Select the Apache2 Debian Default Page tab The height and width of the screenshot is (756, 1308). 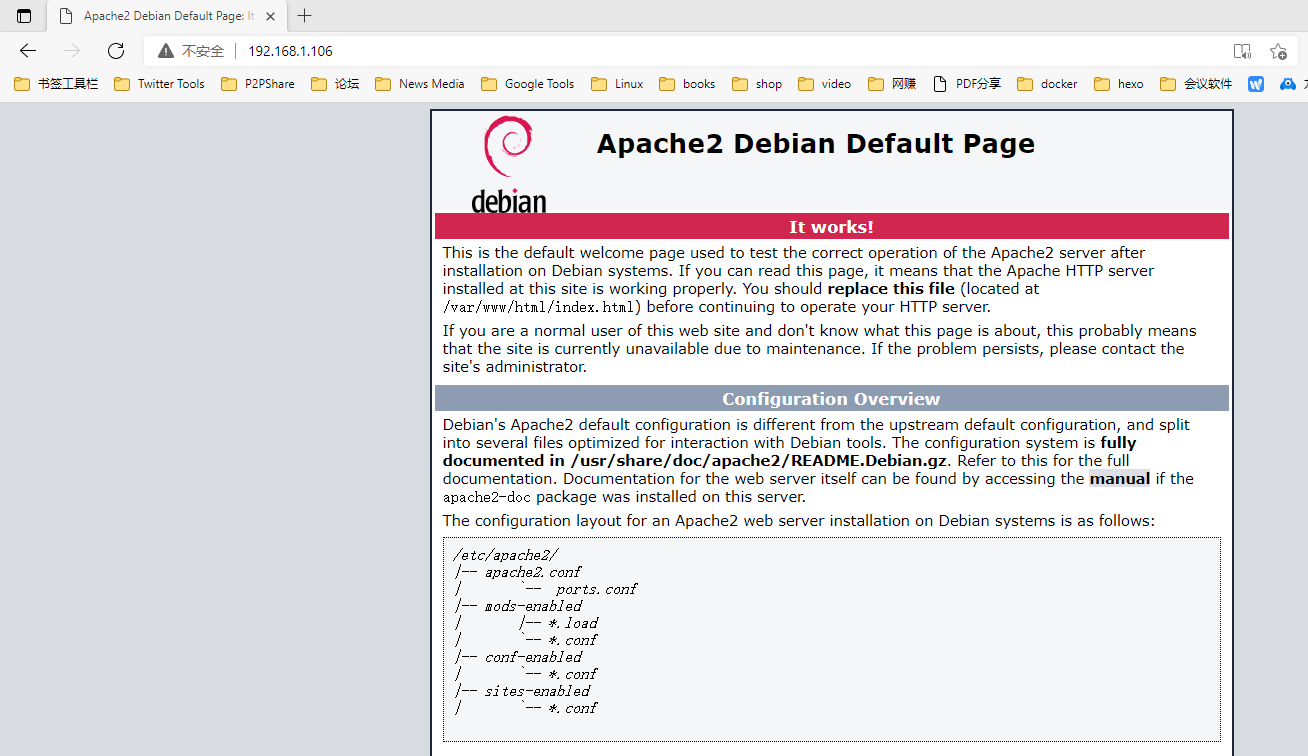click(168, 16)
